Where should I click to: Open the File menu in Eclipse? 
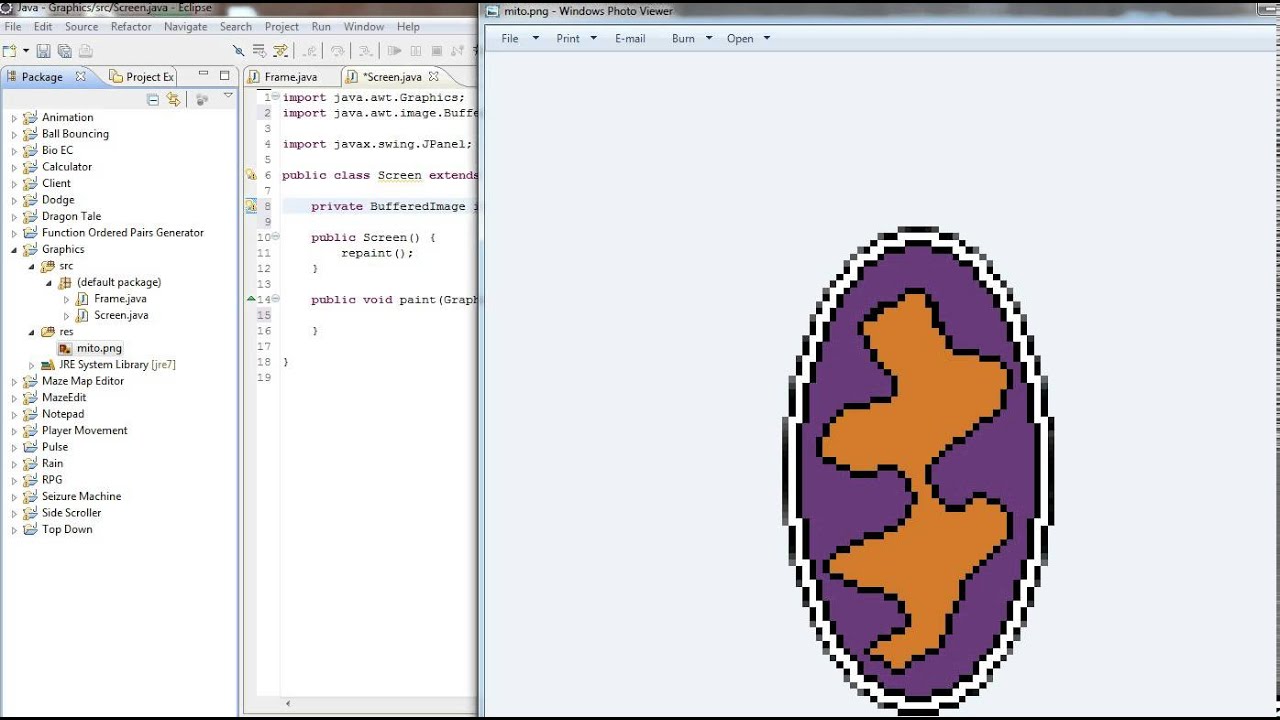[13, 27]
